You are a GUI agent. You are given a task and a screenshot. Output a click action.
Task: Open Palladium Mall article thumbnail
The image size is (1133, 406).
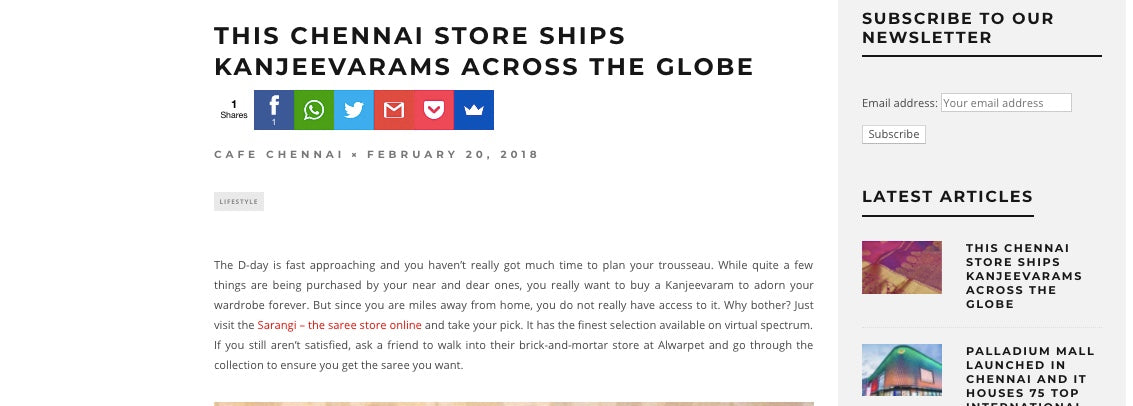[902, 370]
